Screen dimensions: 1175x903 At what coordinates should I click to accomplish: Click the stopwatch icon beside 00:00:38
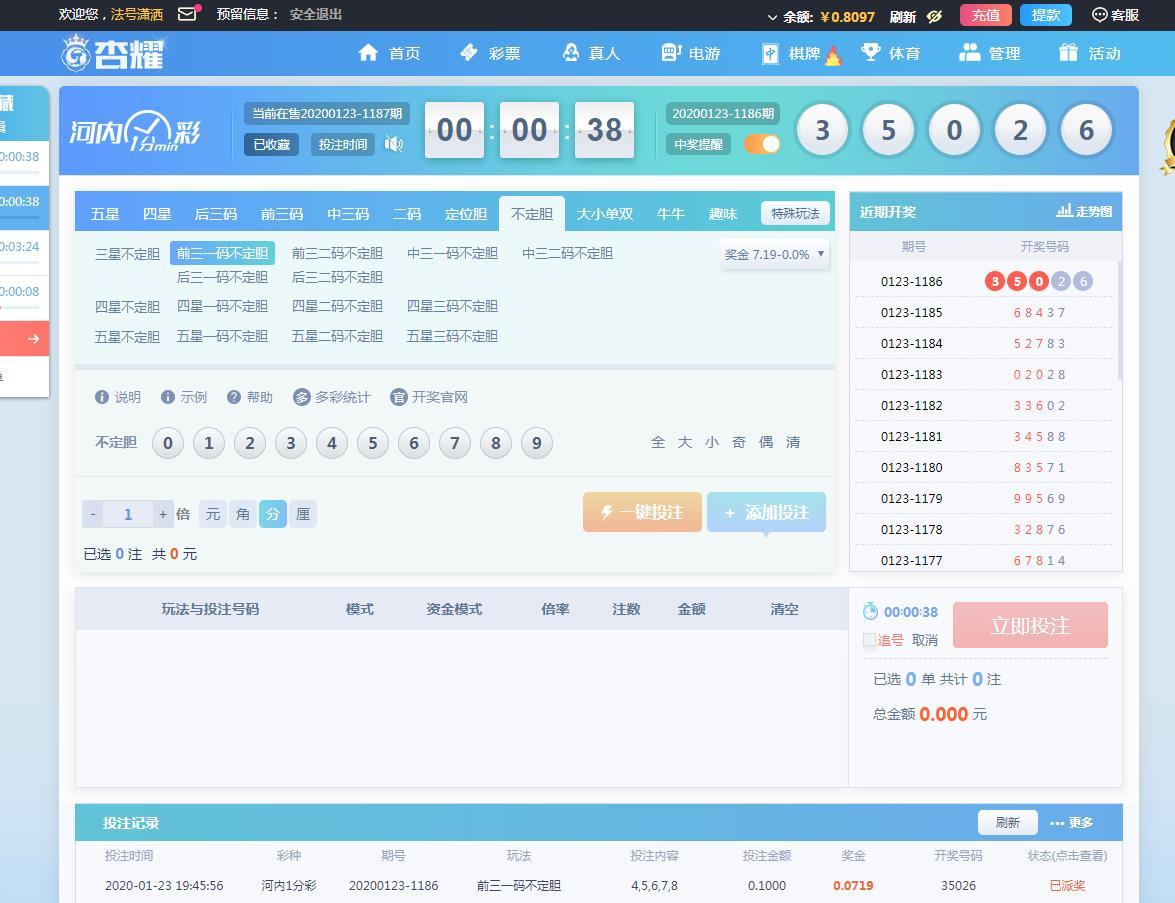(x=870, y=611)
